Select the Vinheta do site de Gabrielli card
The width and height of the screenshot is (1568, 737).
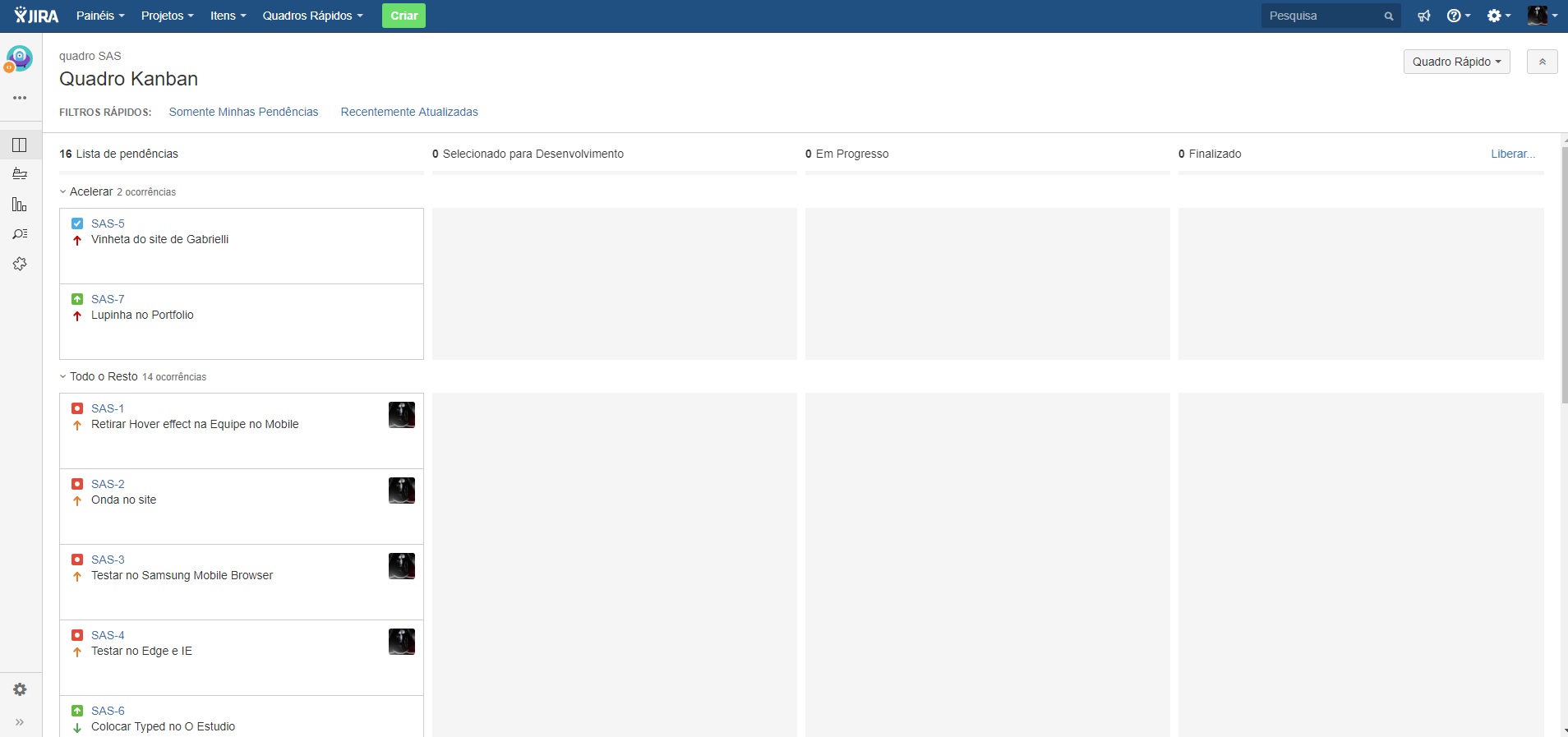242,246
